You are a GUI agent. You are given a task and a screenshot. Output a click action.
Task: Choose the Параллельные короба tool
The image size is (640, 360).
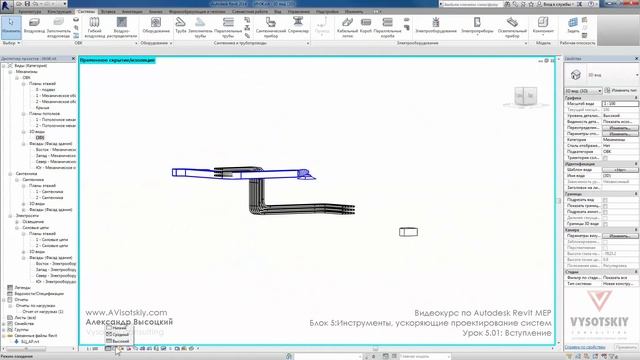(x=387, y=27)
